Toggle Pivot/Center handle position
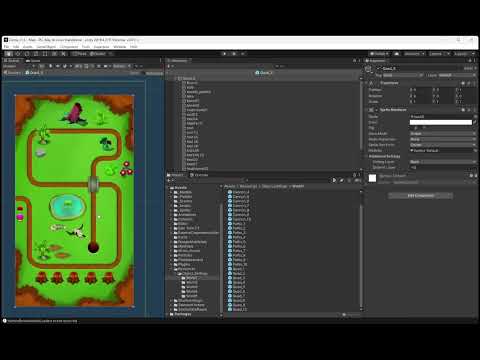 tap(80, 54)
